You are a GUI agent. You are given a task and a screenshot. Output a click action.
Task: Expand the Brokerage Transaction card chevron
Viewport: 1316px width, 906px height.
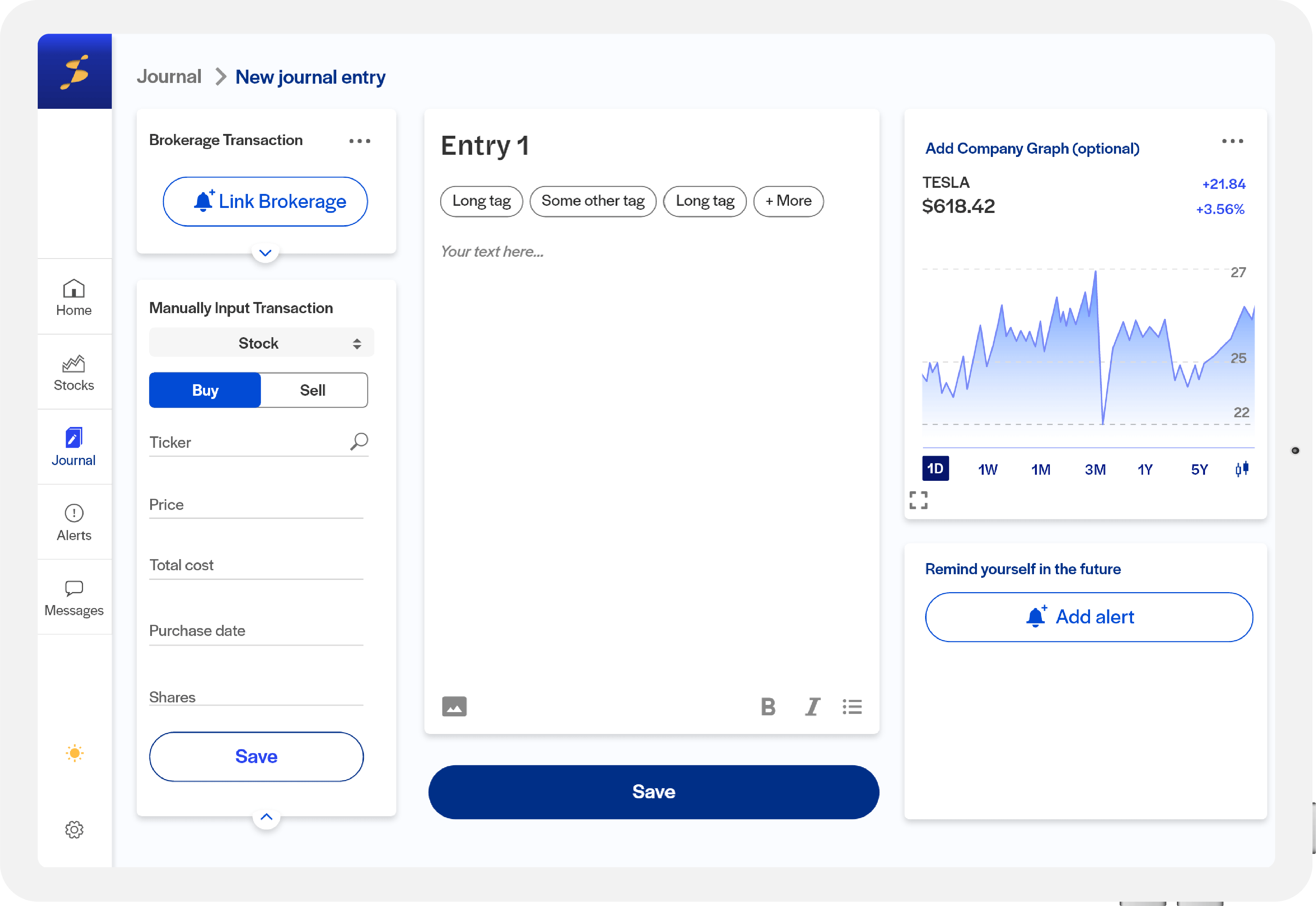265,252
